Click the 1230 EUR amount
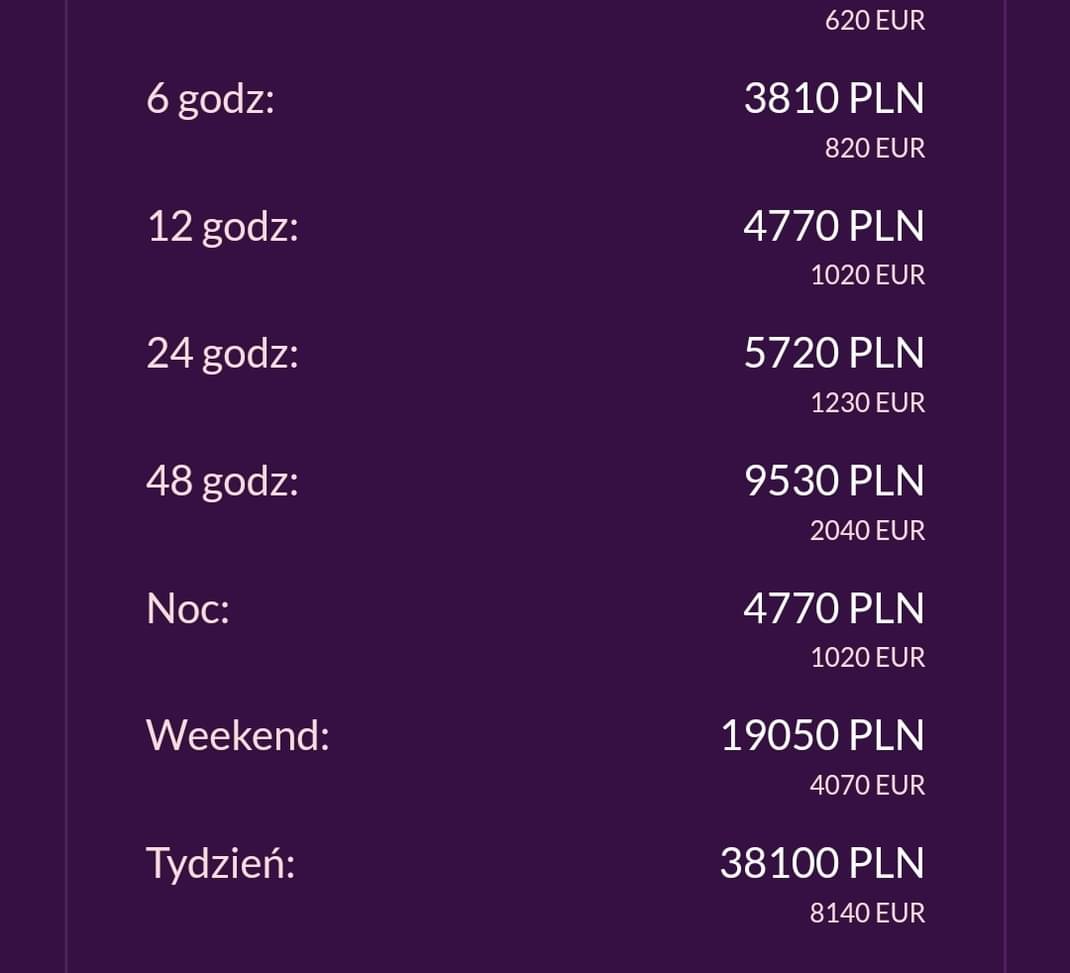Image resolution: width=1070 pixels, height=973 pixels. [868, 402]
